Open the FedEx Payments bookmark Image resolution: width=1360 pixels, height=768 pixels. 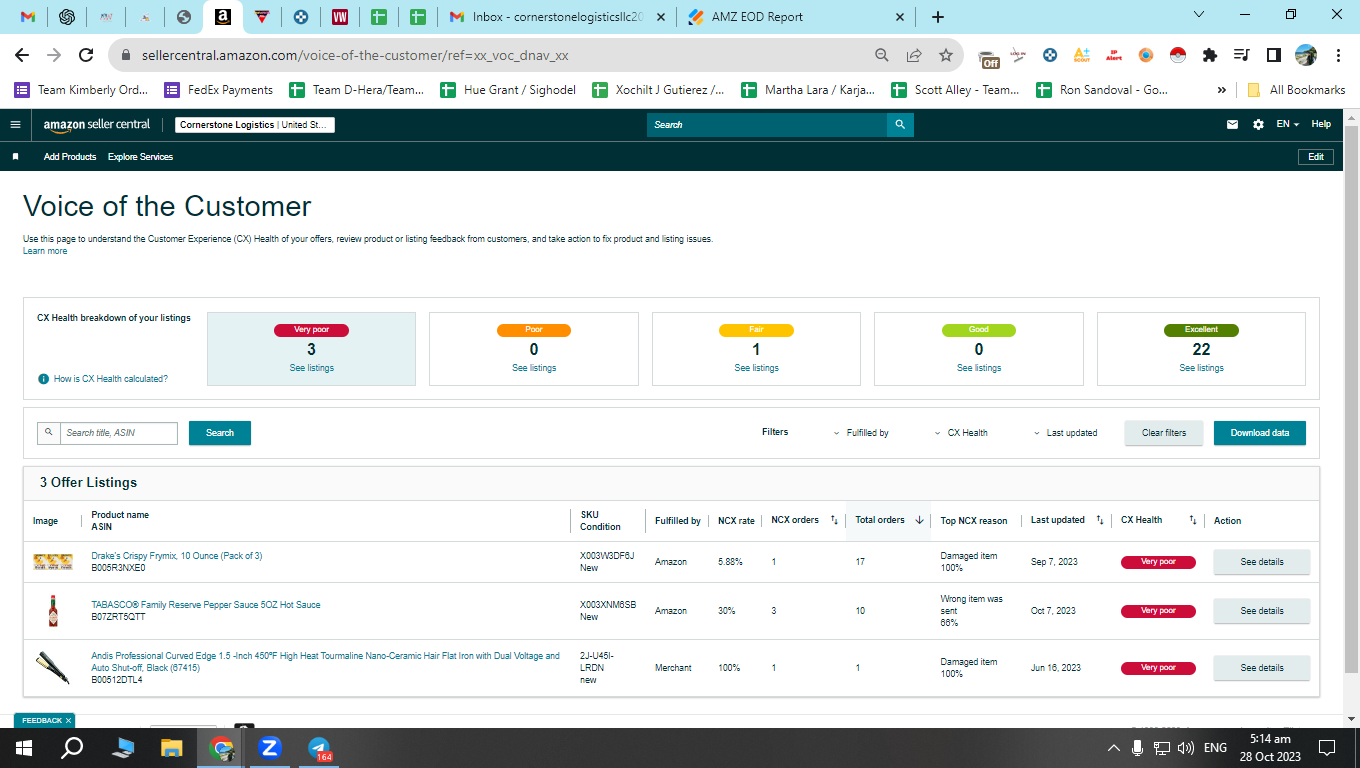[x=219, y=90]
